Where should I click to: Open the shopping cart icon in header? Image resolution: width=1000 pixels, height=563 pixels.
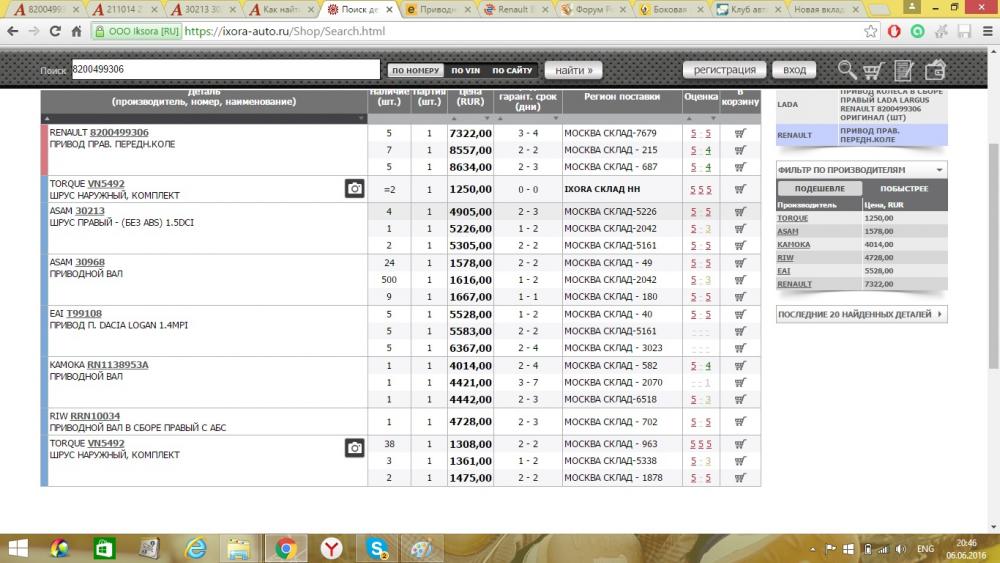(873, 70)
